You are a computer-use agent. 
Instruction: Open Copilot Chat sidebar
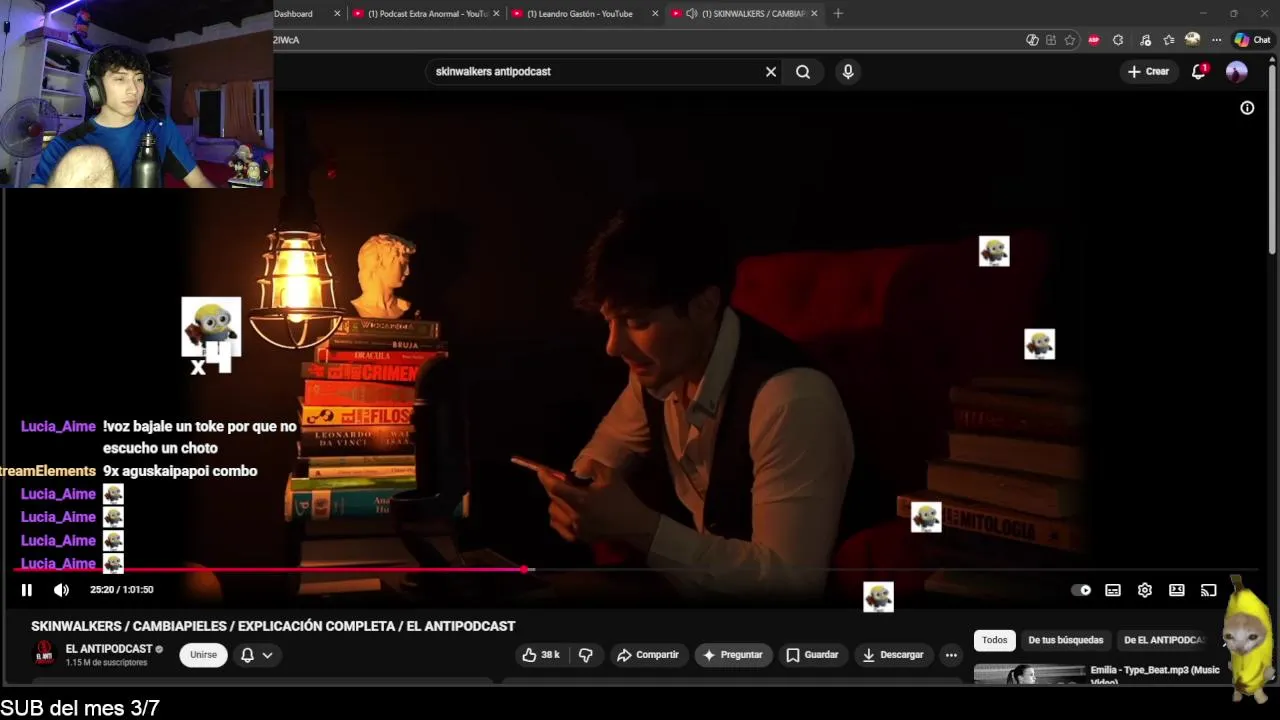pos(1252,40)
